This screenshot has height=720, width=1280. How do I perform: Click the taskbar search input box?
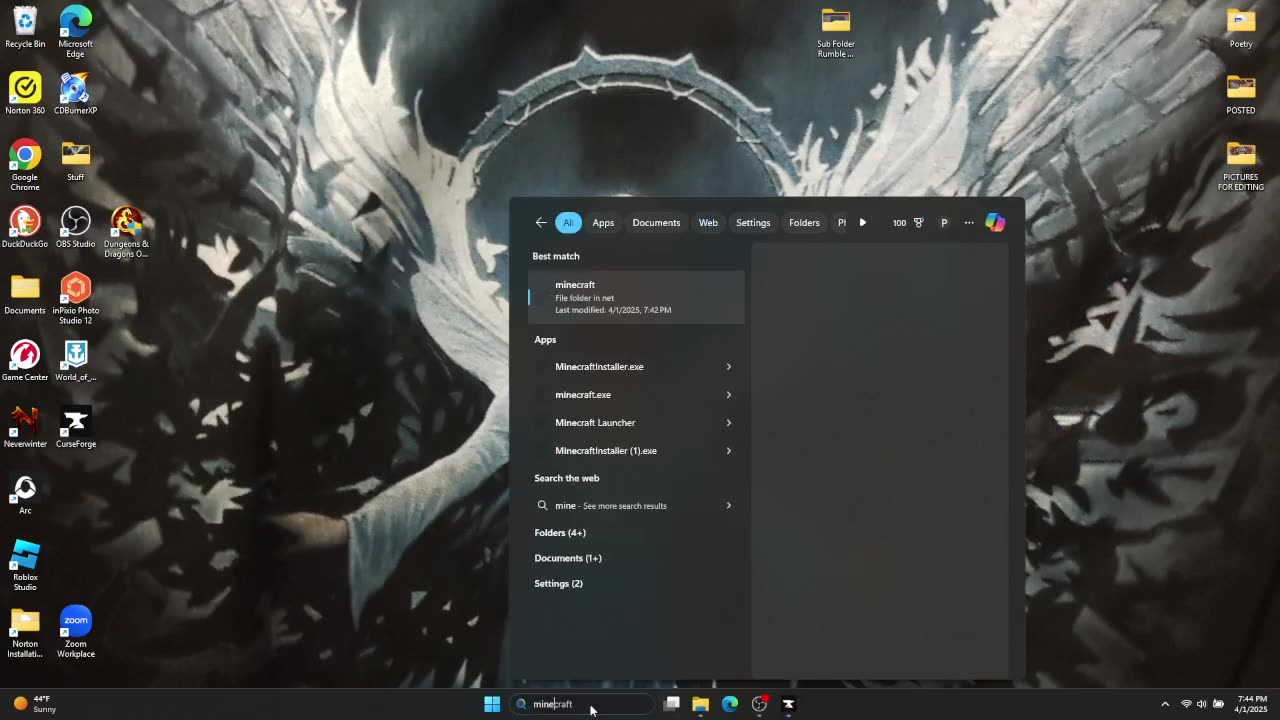(x=582, y=704)
